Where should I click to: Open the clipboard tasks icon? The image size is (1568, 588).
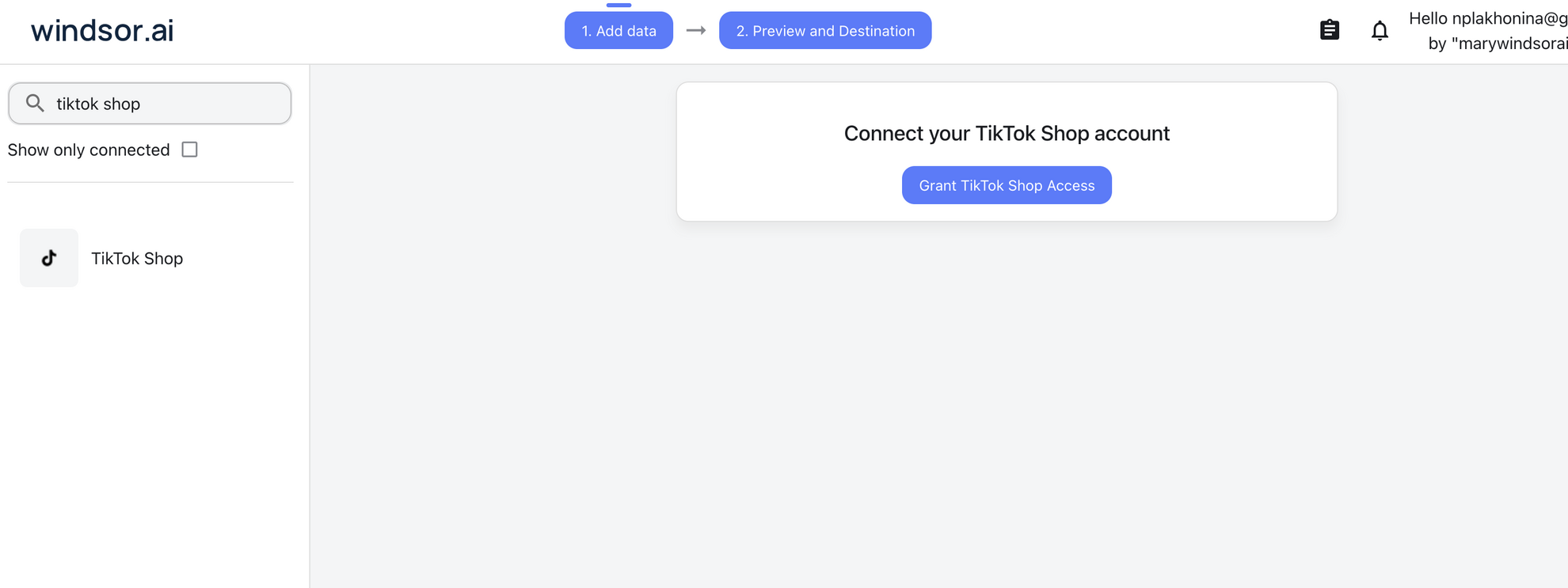pyautogui.click(x=1329, y=30)
